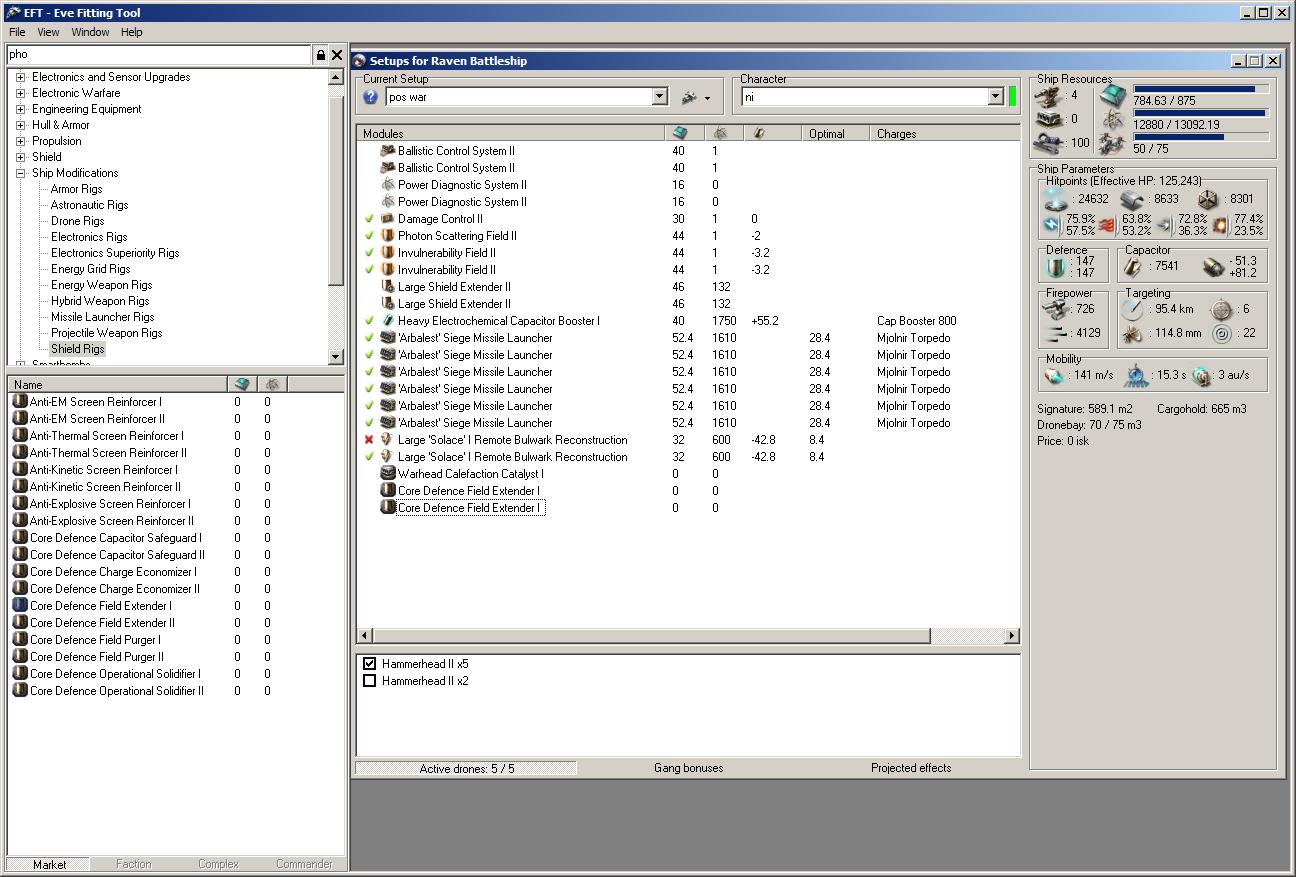Screen dimensions: 1296x877
Task: Expand the Hull & Armor category
Action: tap(20, 125)
